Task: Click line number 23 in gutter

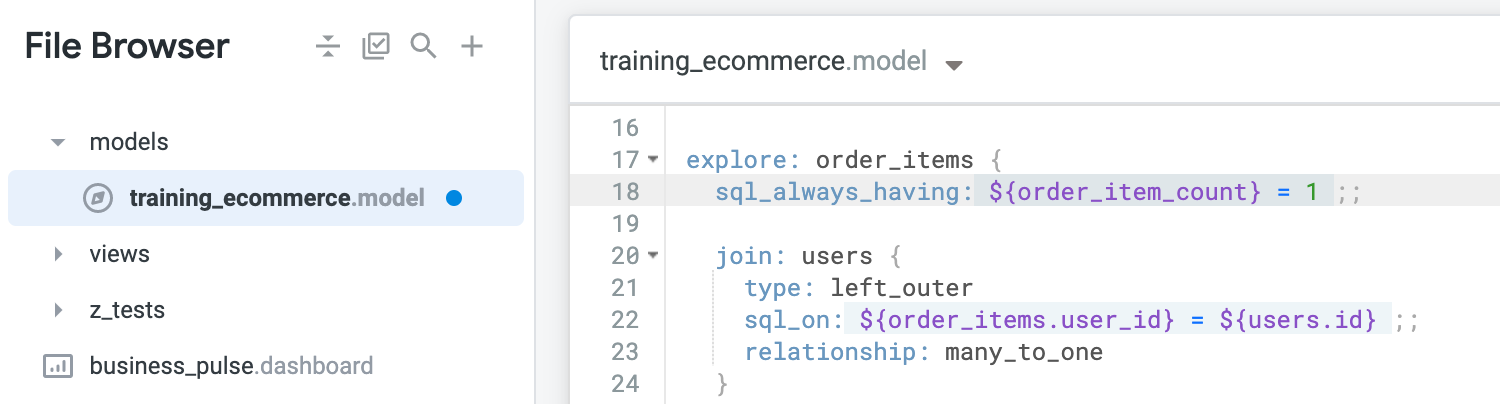Action: (x=624, y=352)
